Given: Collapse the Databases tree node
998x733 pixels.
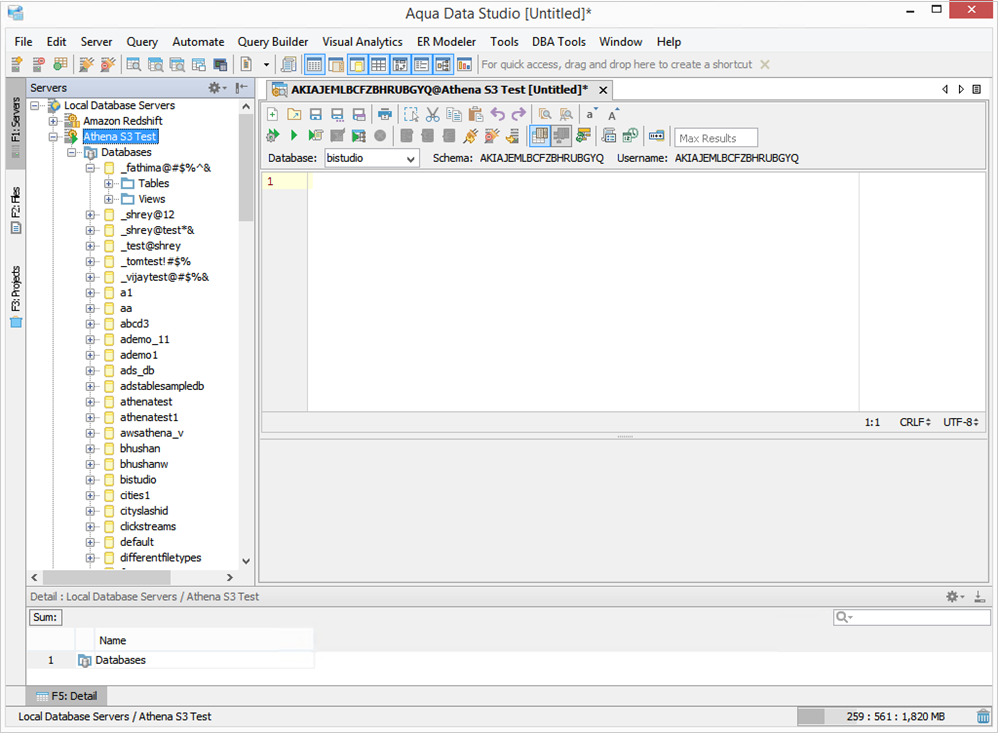Looking at the screenshot, I should pyautogui.click(x=72, y=153).
